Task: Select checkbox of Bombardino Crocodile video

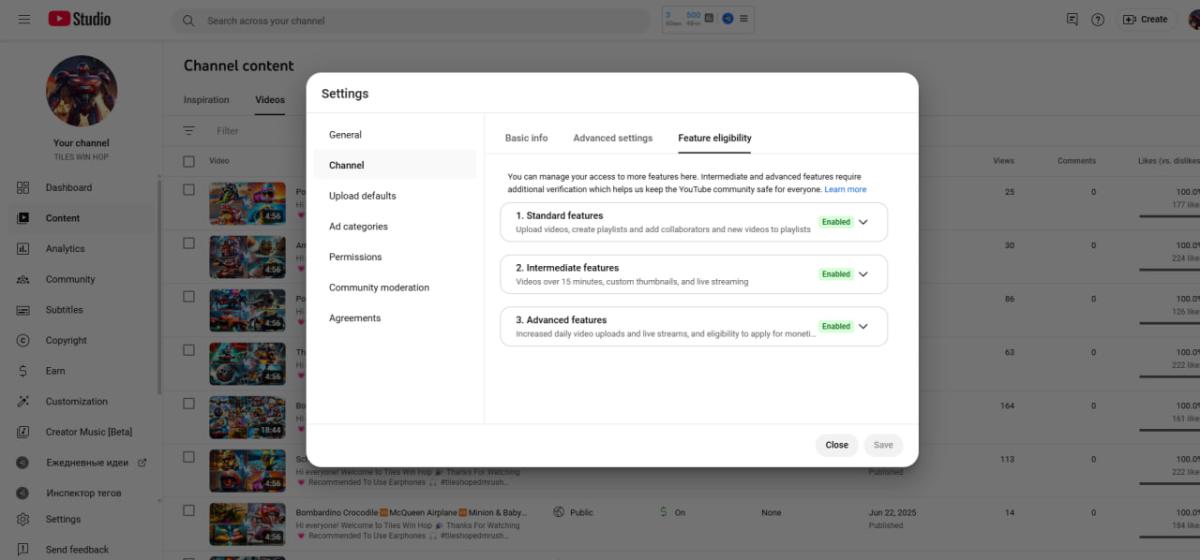Action: click(x=189, y=510)
